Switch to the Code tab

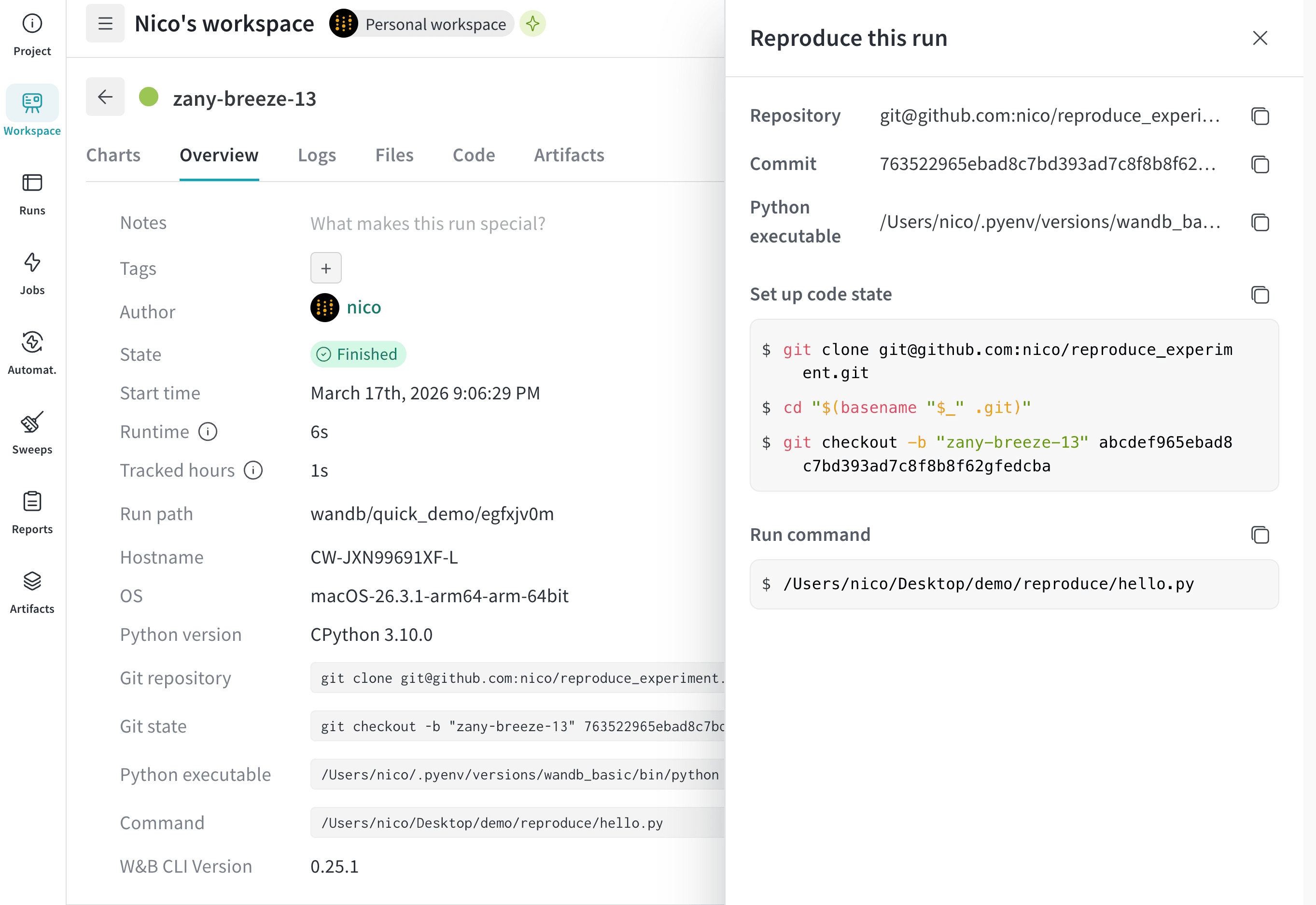[474, 155]
